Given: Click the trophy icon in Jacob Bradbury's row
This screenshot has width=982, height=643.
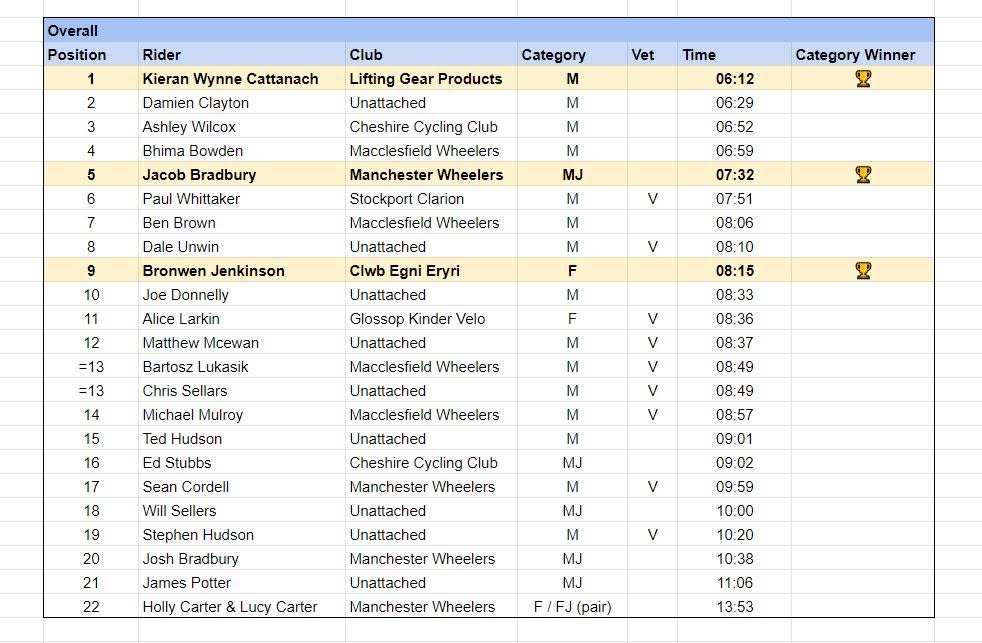Looking at the screenshot, I should point(863,174).
